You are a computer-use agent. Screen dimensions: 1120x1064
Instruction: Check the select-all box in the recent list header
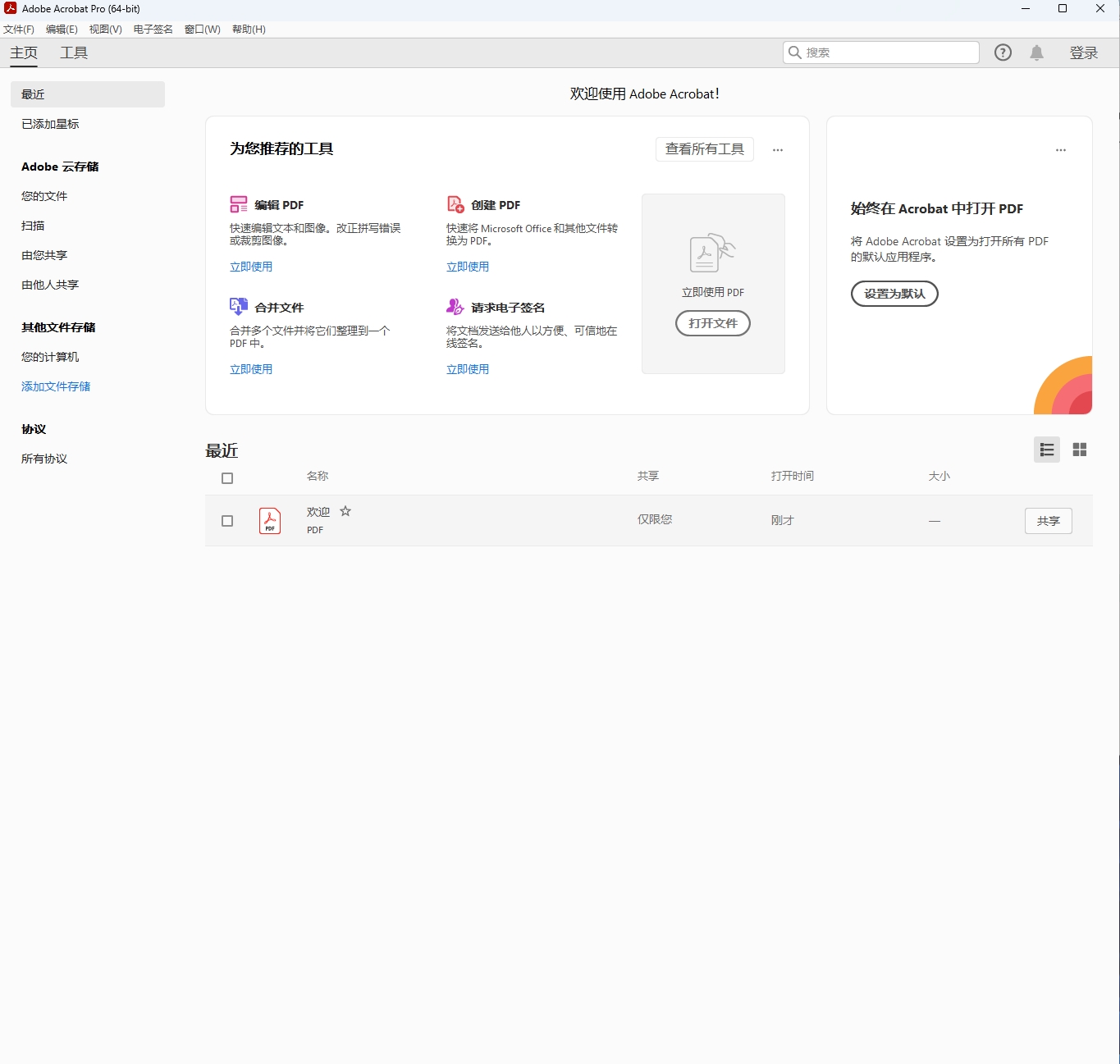(227, 478)
